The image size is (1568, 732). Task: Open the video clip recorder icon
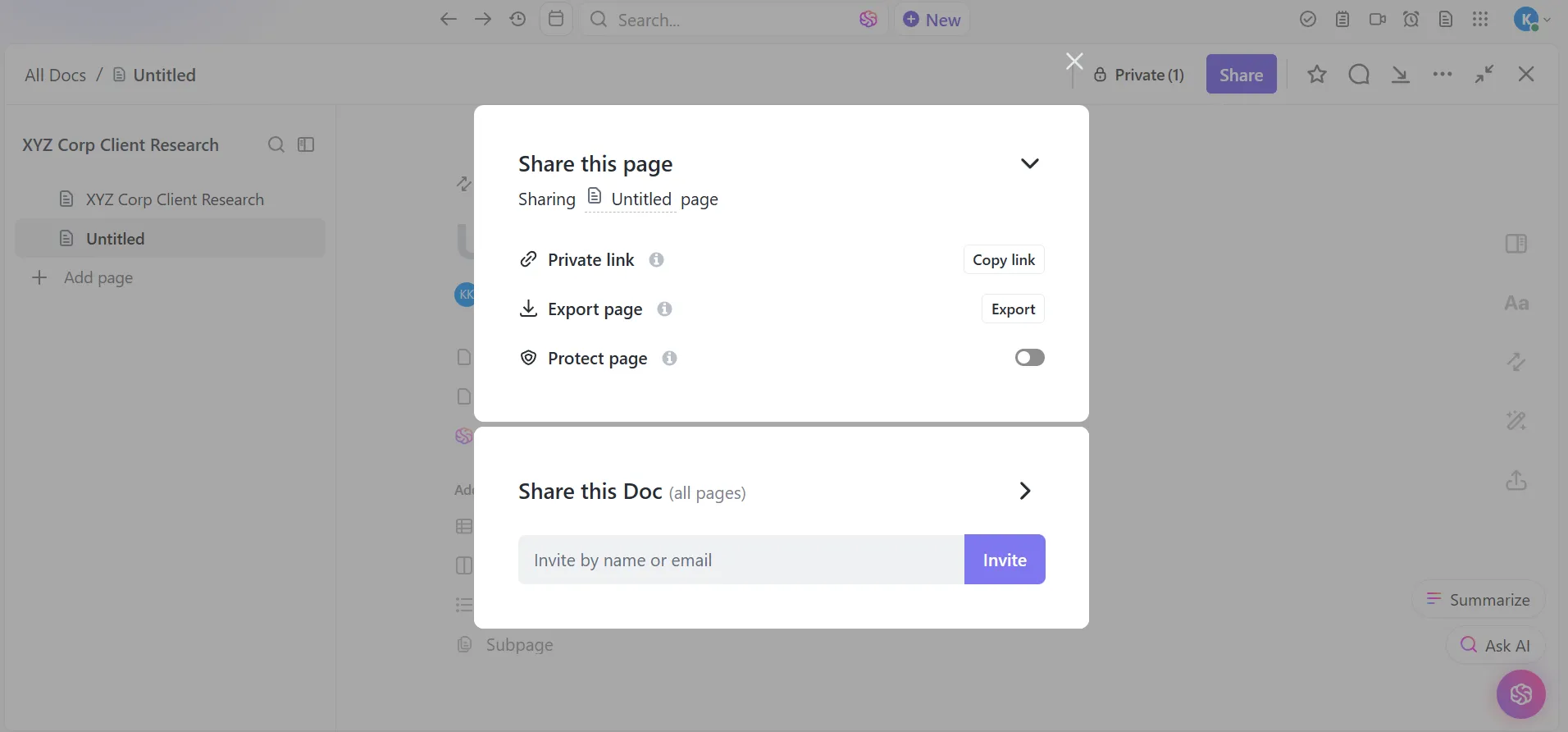point(1378,20)
